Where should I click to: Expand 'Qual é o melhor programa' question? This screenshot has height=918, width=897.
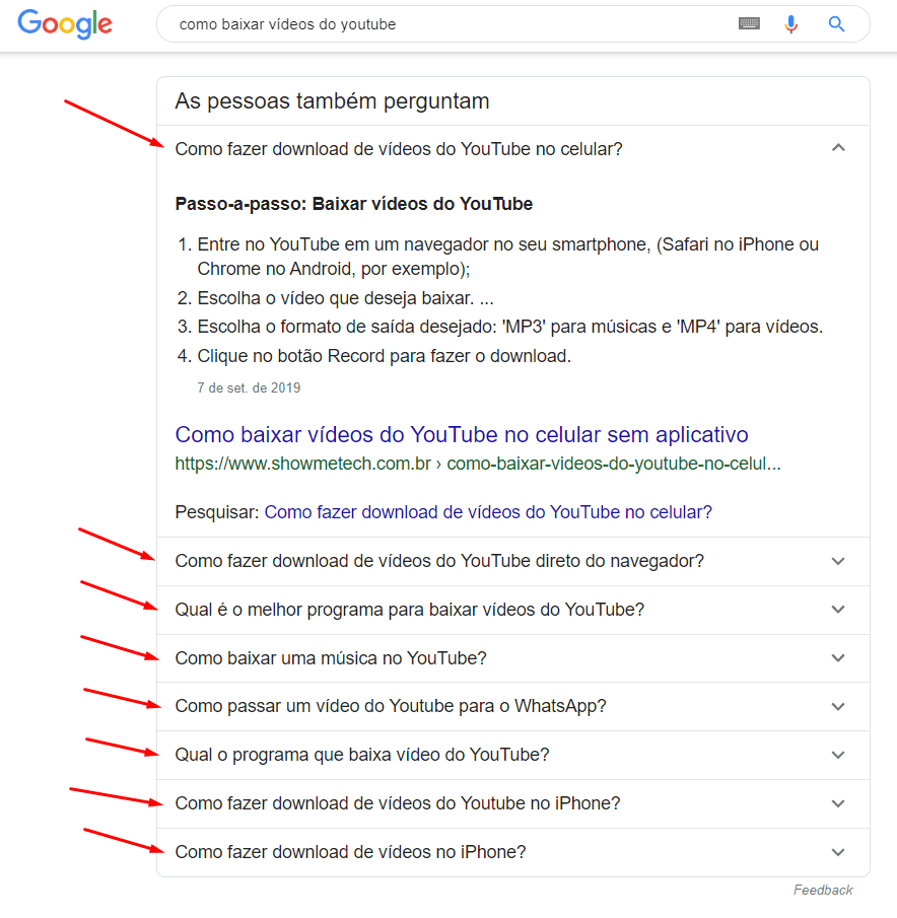(513, 609)
